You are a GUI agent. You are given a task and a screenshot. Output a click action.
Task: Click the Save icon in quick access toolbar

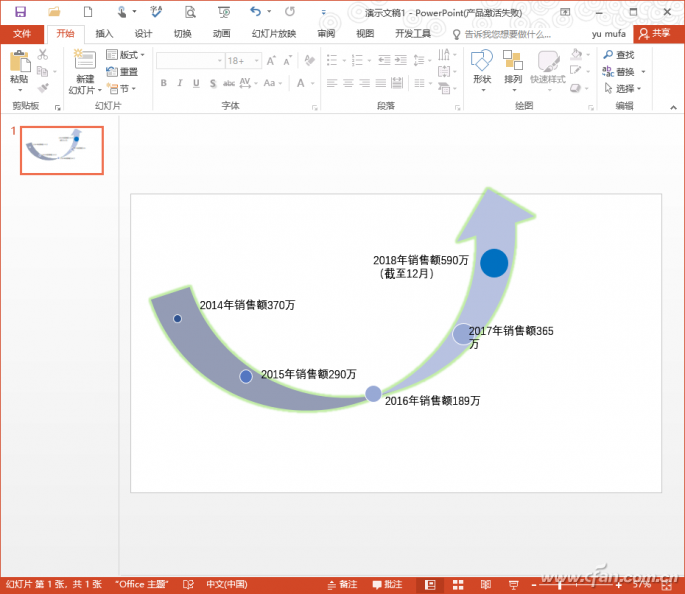20,12
